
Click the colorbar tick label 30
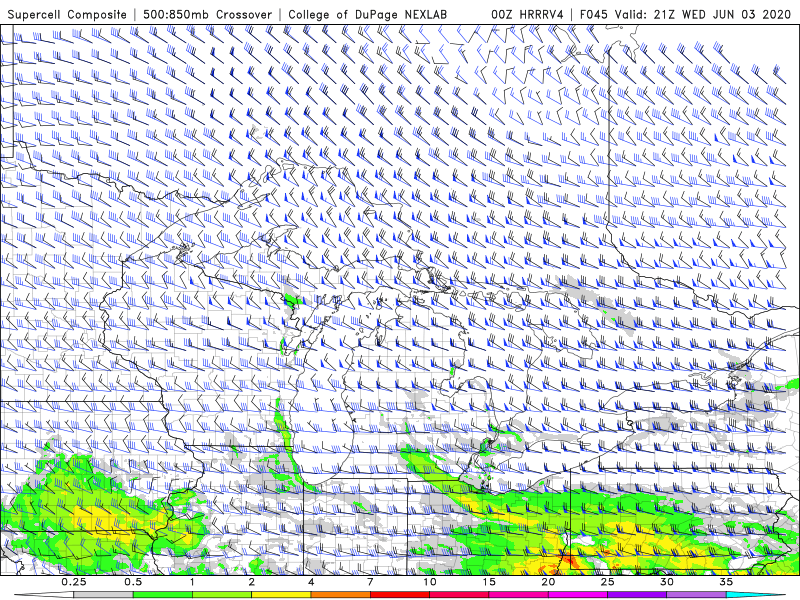(667, 582)
